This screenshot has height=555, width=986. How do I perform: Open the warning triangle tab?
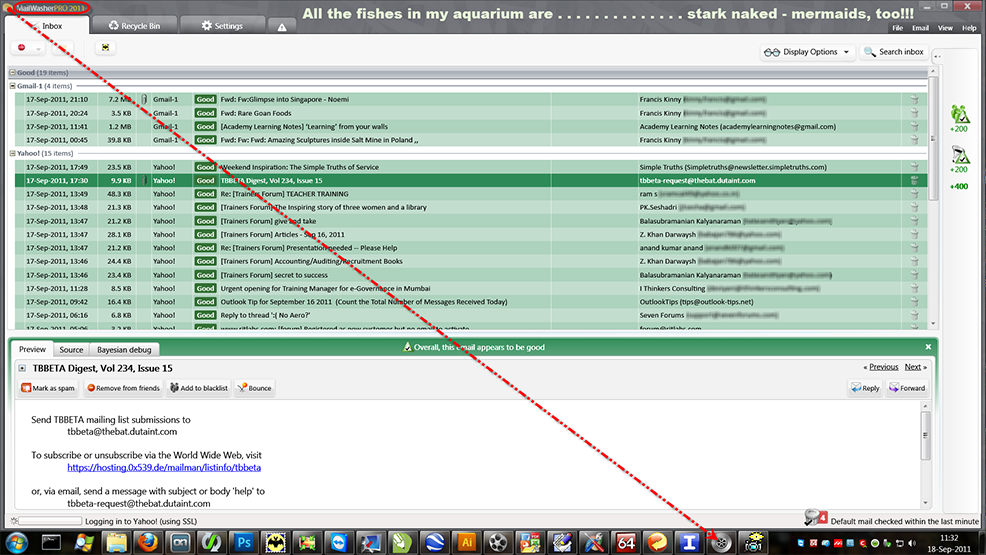(x=282, y=26)
